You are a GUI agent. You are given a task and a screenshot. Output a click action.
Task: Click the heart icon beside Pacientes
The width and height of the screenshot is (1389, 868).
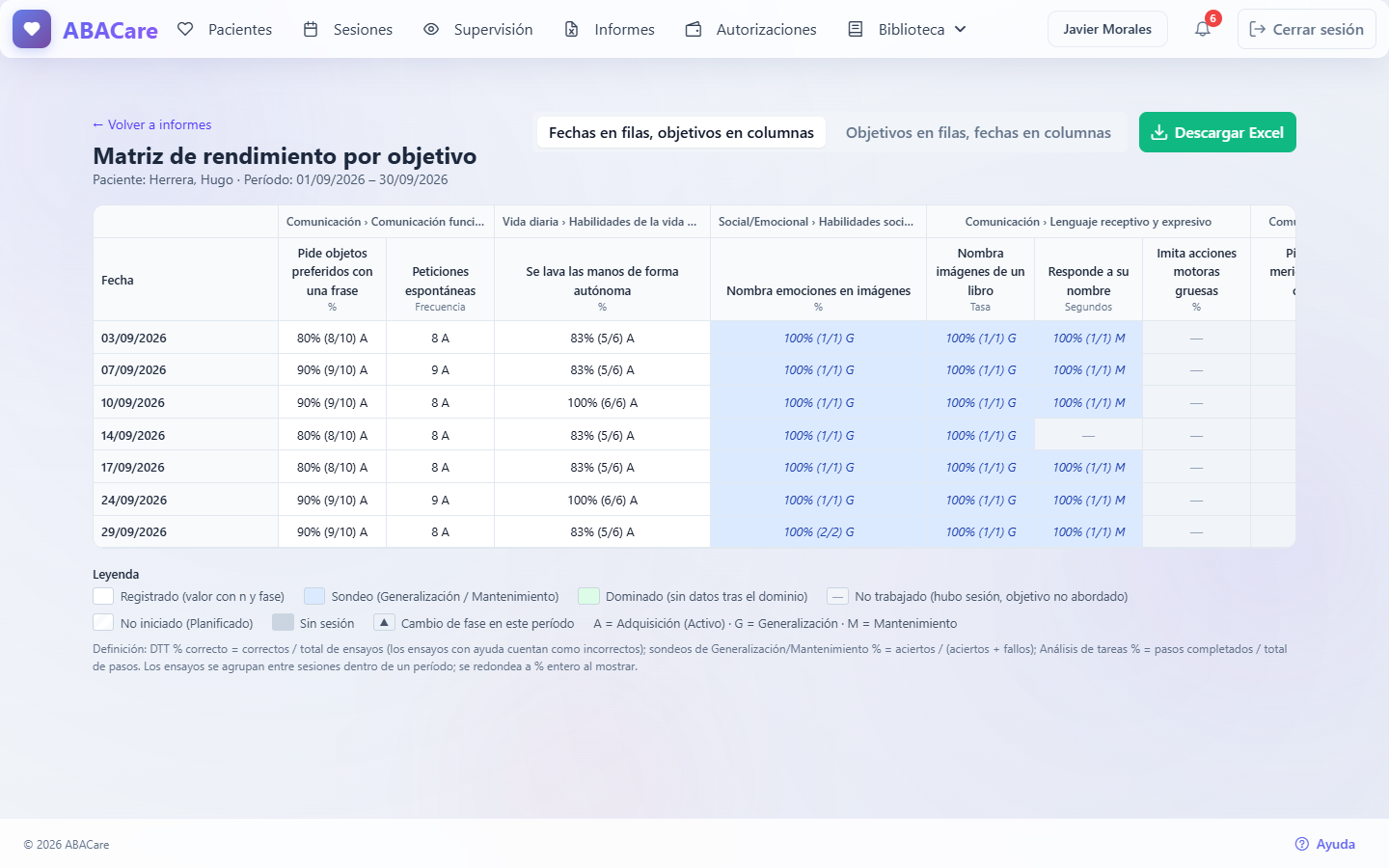pyautogui.click(x=185, y=29)
